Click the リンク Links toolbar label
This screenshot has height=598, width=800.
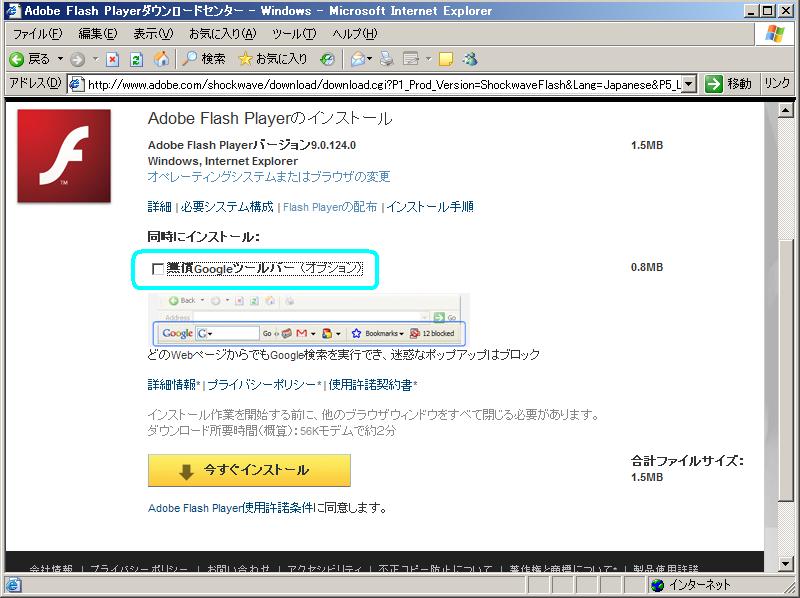[x=777, y=83]
